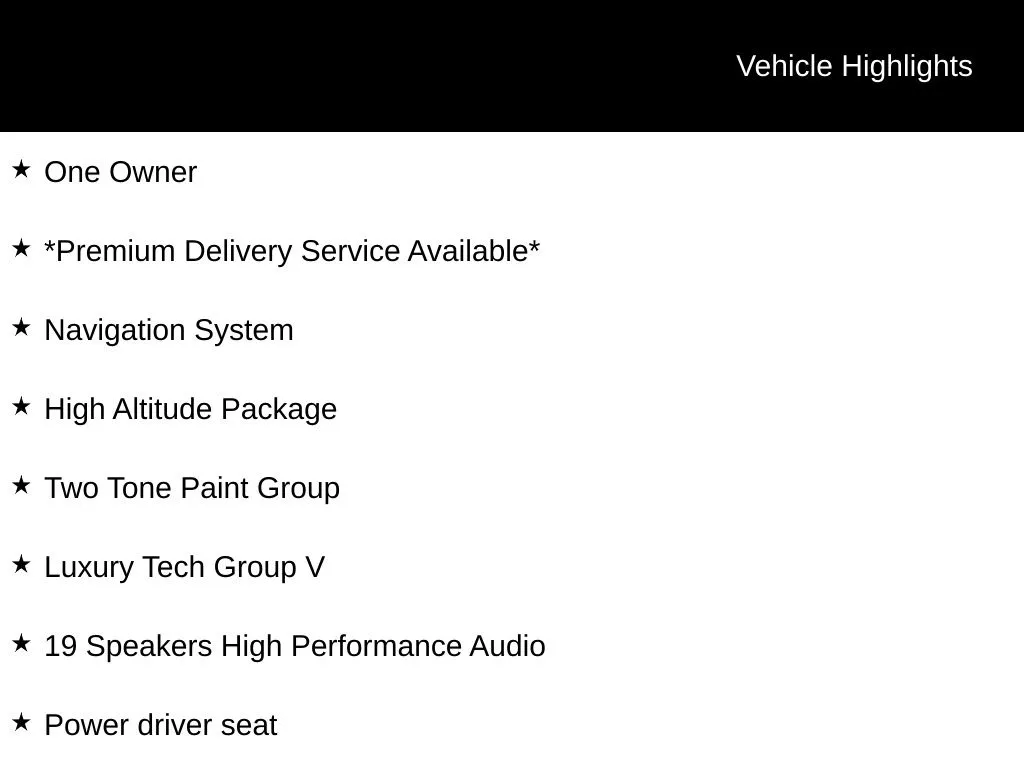This screenshot has width=1024, height=768.
Task: Click the Vehicle Highlights header title
Action: pos(854,67)
